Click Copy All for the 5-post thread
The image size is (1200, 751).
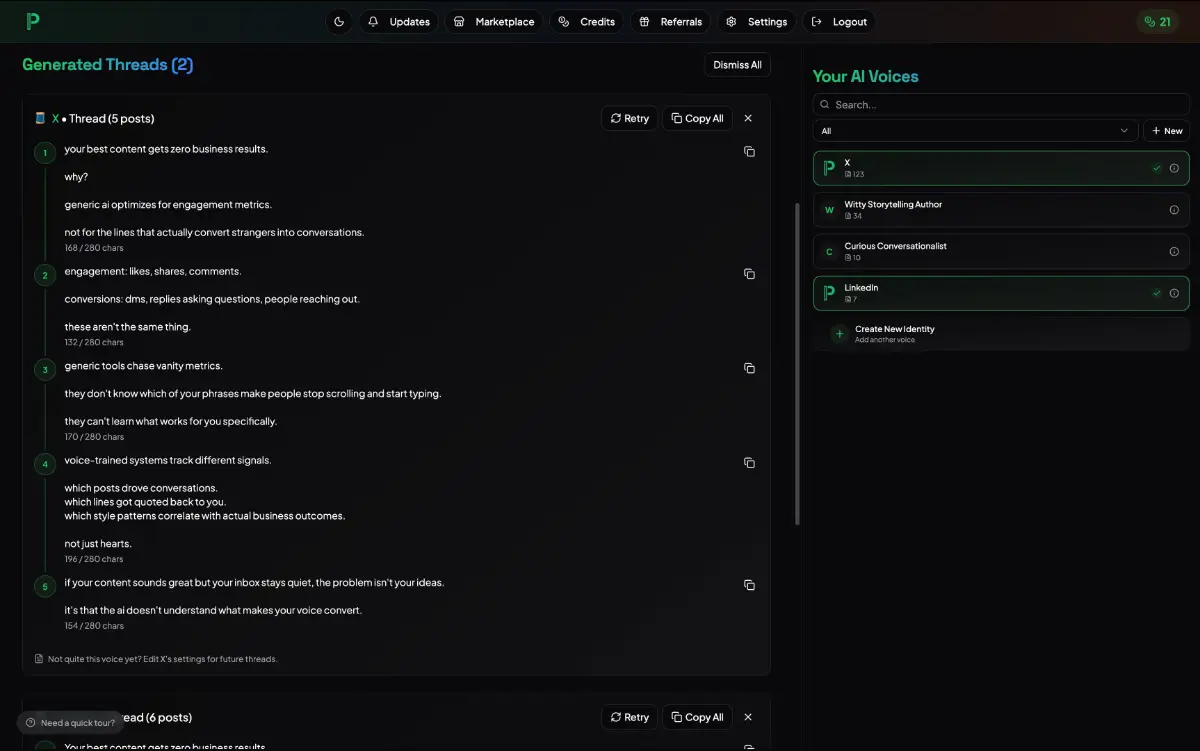(697, 118)
